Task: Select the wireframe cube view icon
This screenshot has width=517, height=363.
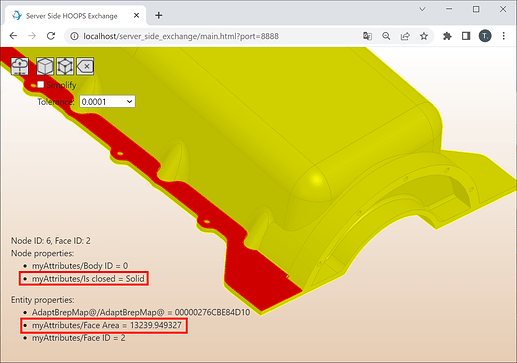Action: [x=65, y=66]
